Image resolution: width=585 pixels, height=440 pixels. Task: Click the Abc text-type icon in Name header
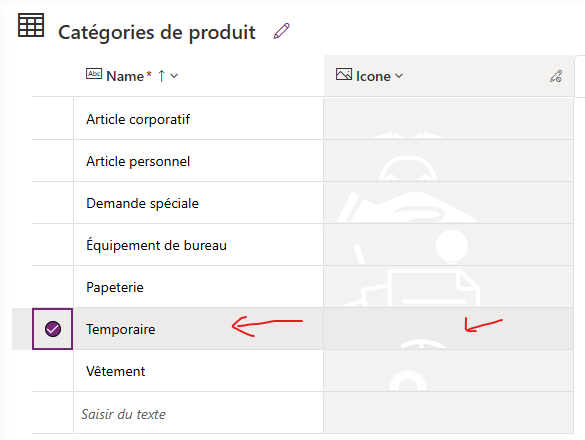[x=94, y=74]
